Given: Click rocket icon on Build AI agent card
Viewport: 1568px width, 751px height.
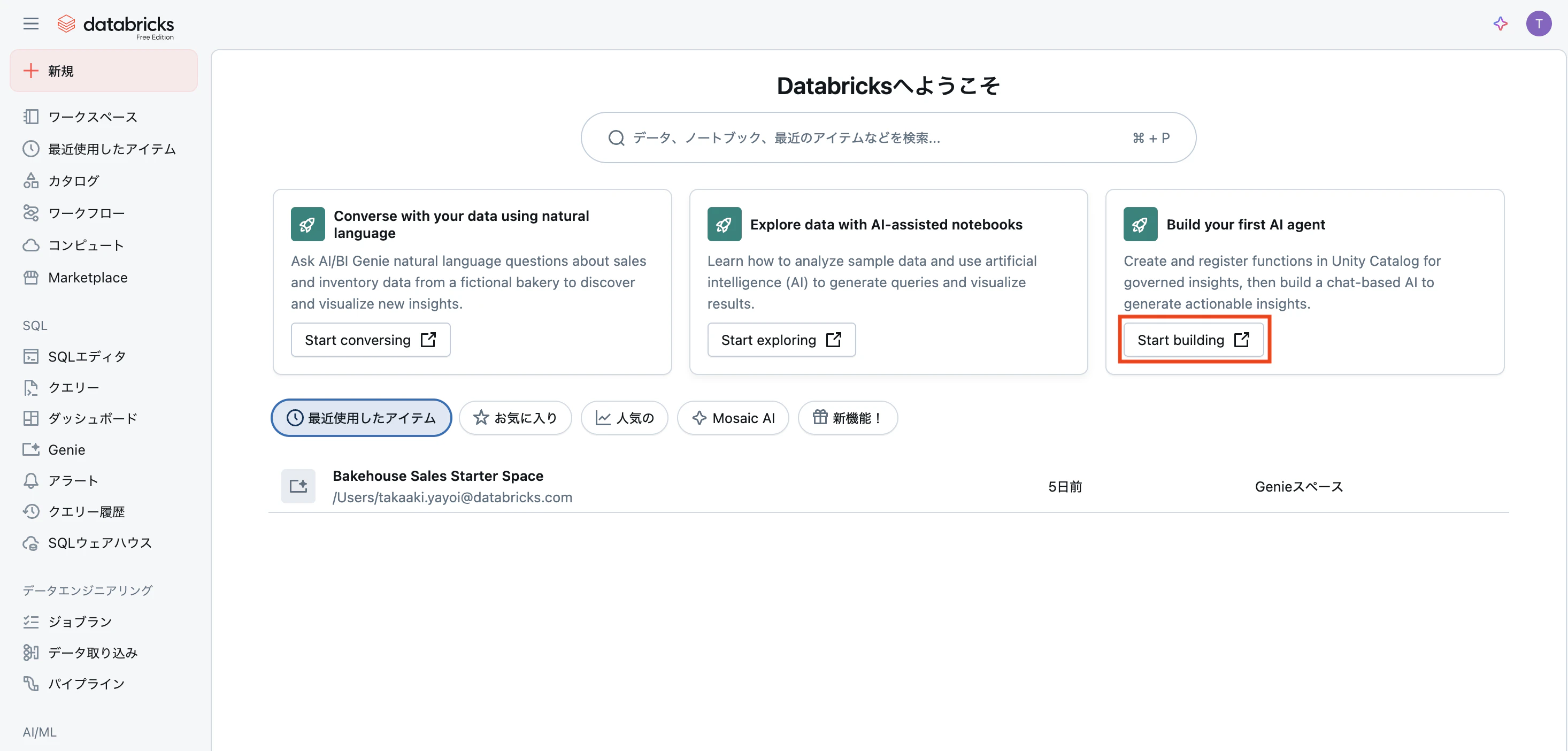Looking at the screenshot, I should 1140,225.
